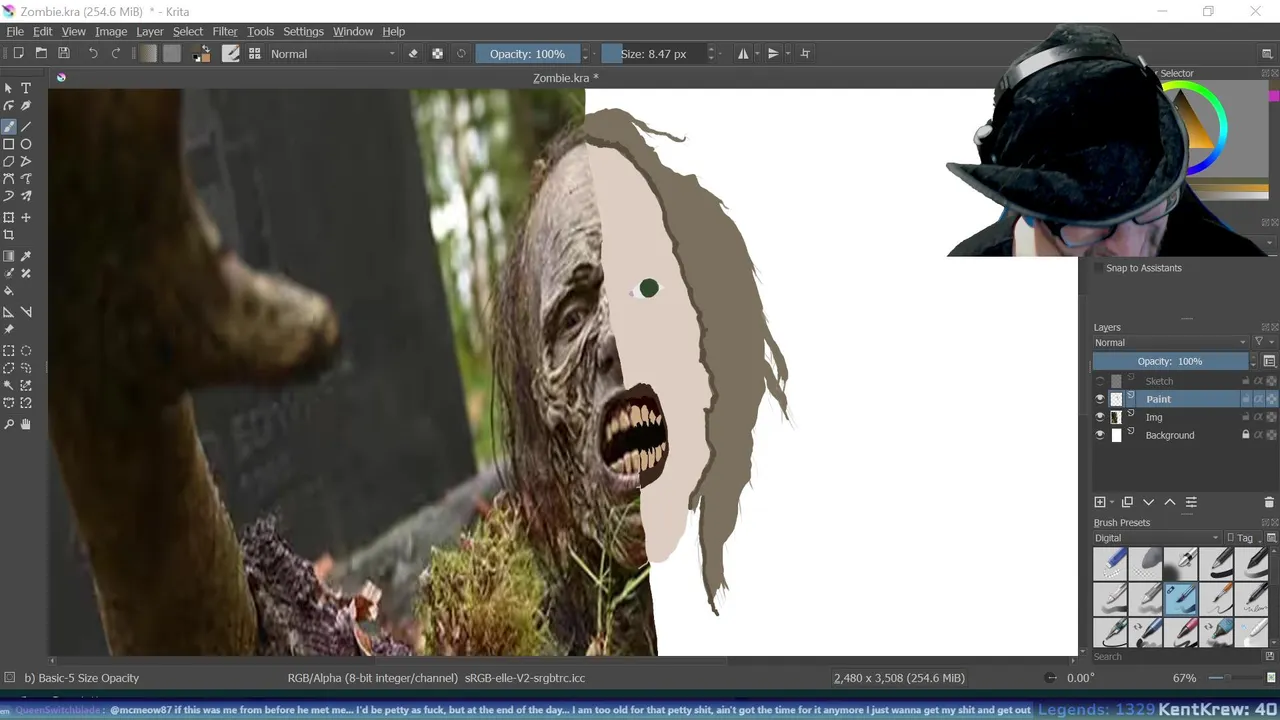Open the Layer menu
The image size is (1280, 720).
[x=150, y=31]
